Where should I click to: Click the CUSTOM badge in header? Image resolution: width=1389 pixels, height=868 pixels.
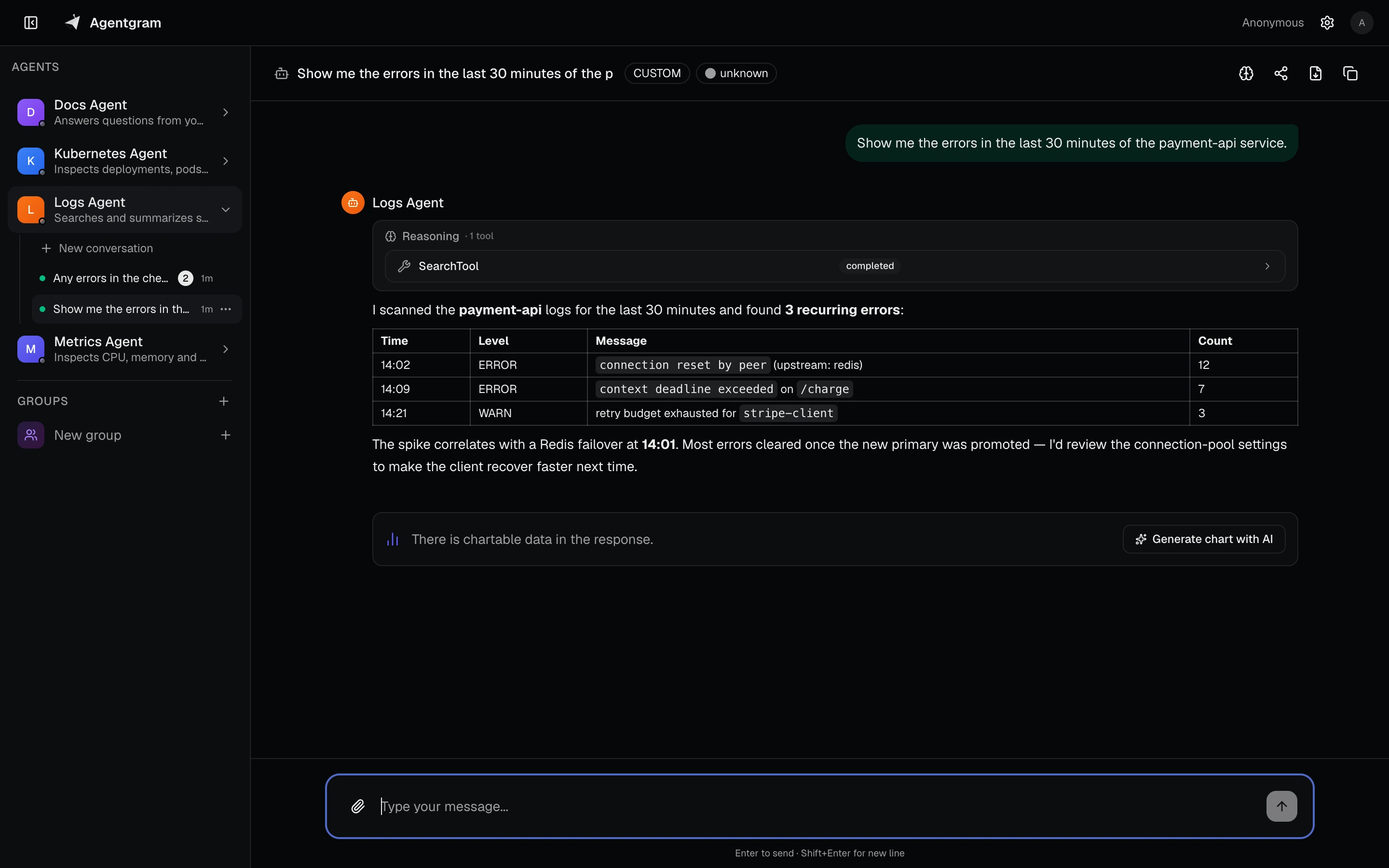656,73
